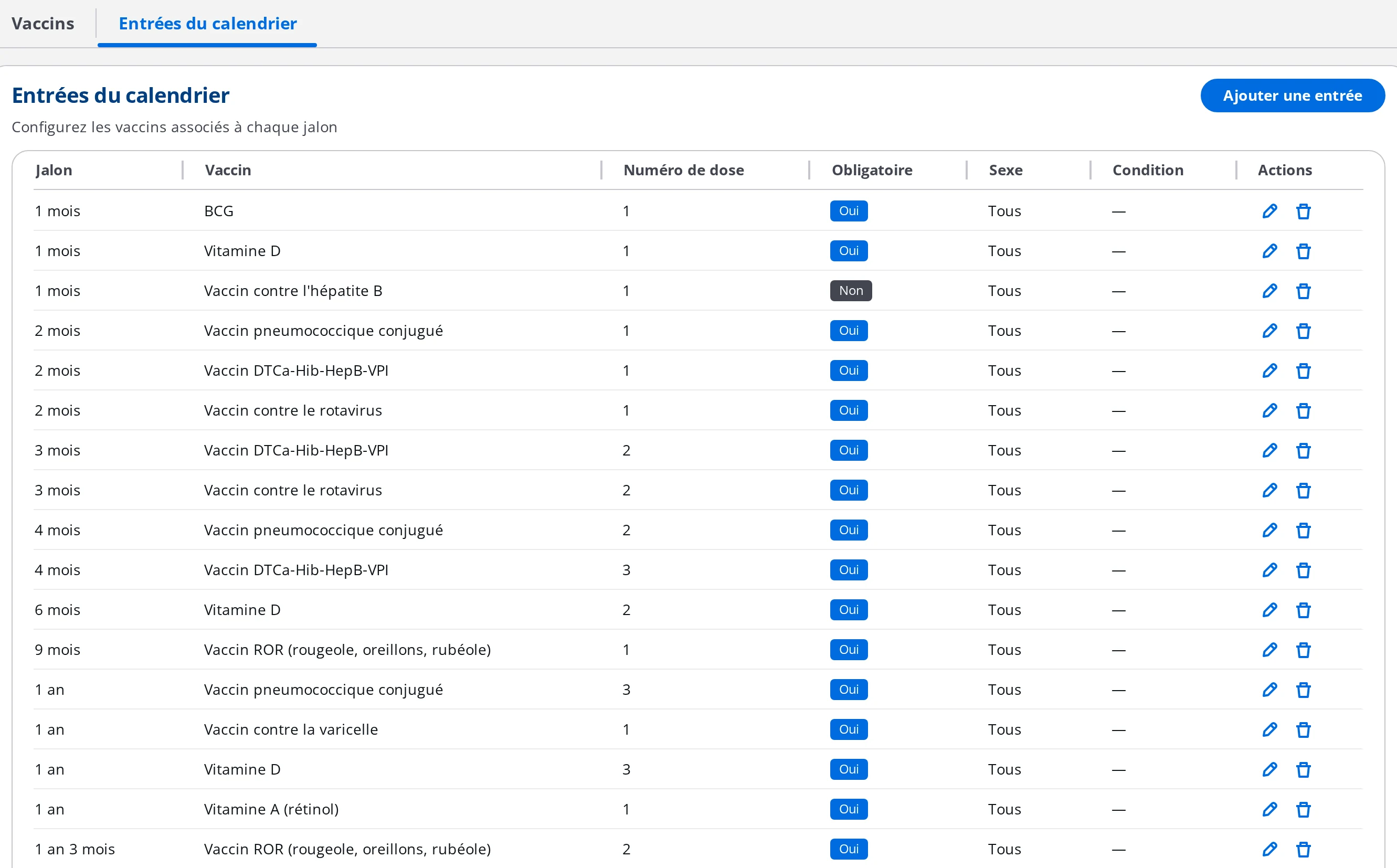Click the 6 mois jalon cell

coord(57,610)
